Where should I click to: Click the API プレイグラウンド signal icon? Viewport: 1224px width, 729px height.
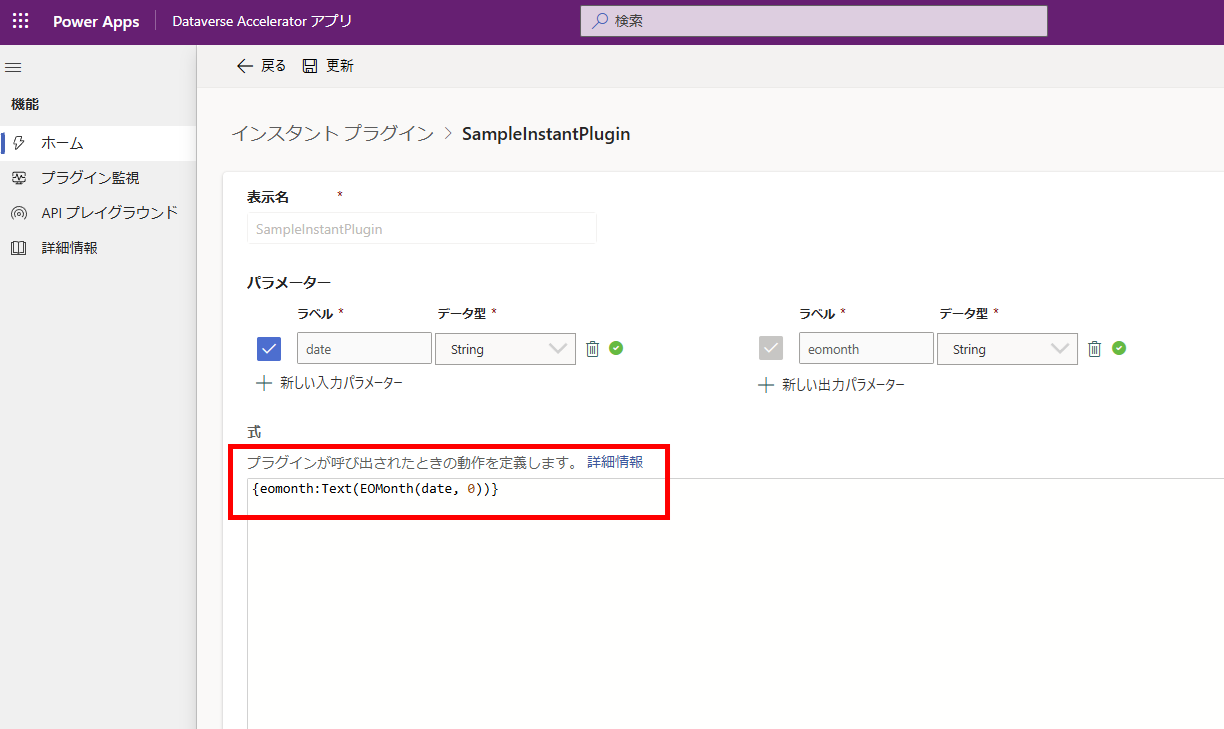tap(19, 213)
